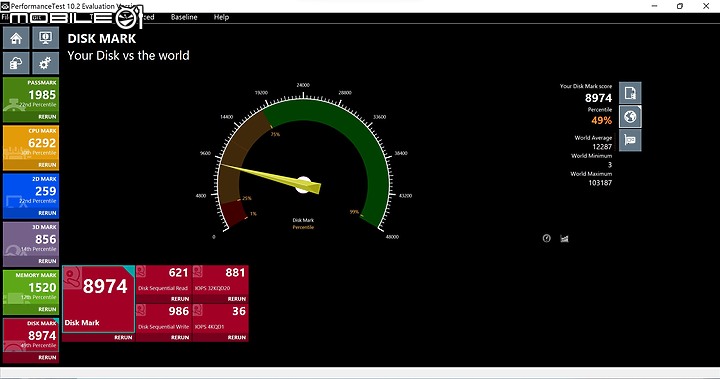Open the Disk Sequential Write 986 result
The height and width of the screenshot is (379, 720).
click(x=163, y=318)
